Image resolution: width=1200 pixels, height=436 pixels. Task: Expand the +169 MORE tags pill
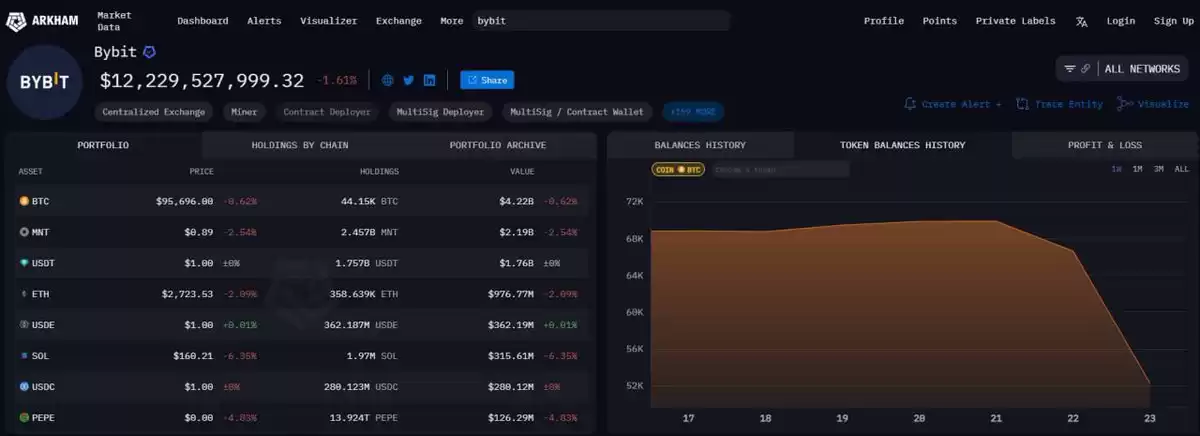tap(692, 112)
